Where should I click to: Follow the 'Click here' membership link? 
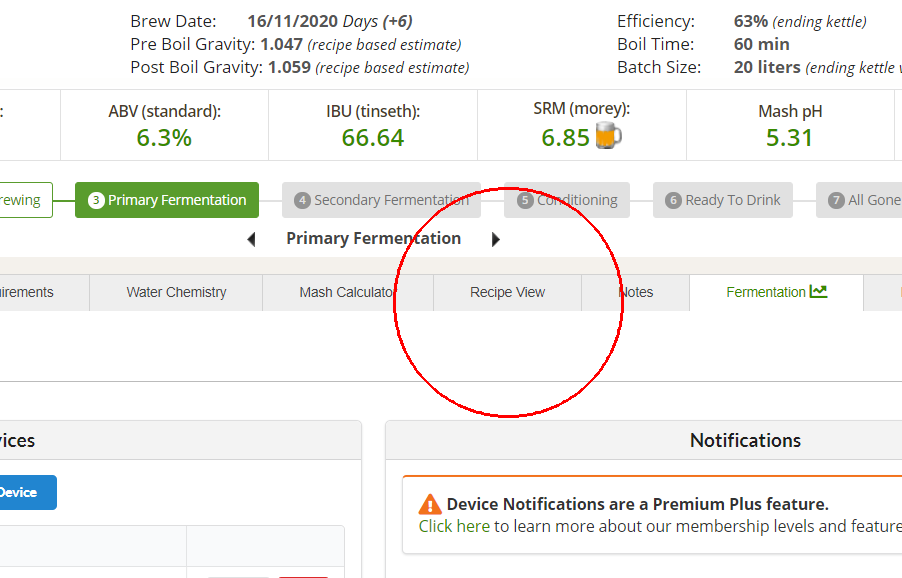tap(454, 526)
